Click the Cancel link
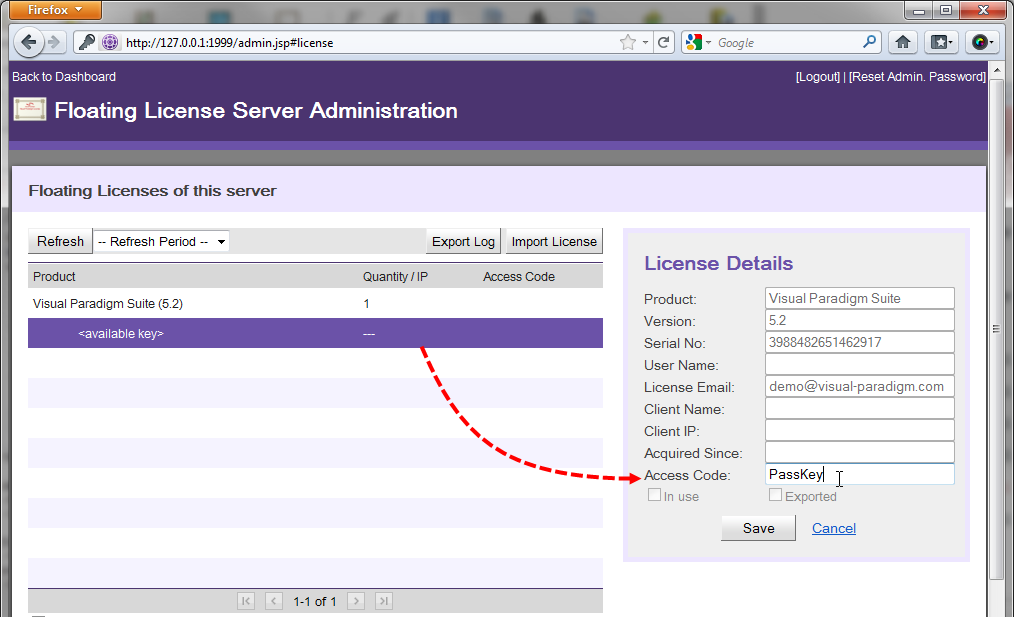 click(x=833, y=528)
